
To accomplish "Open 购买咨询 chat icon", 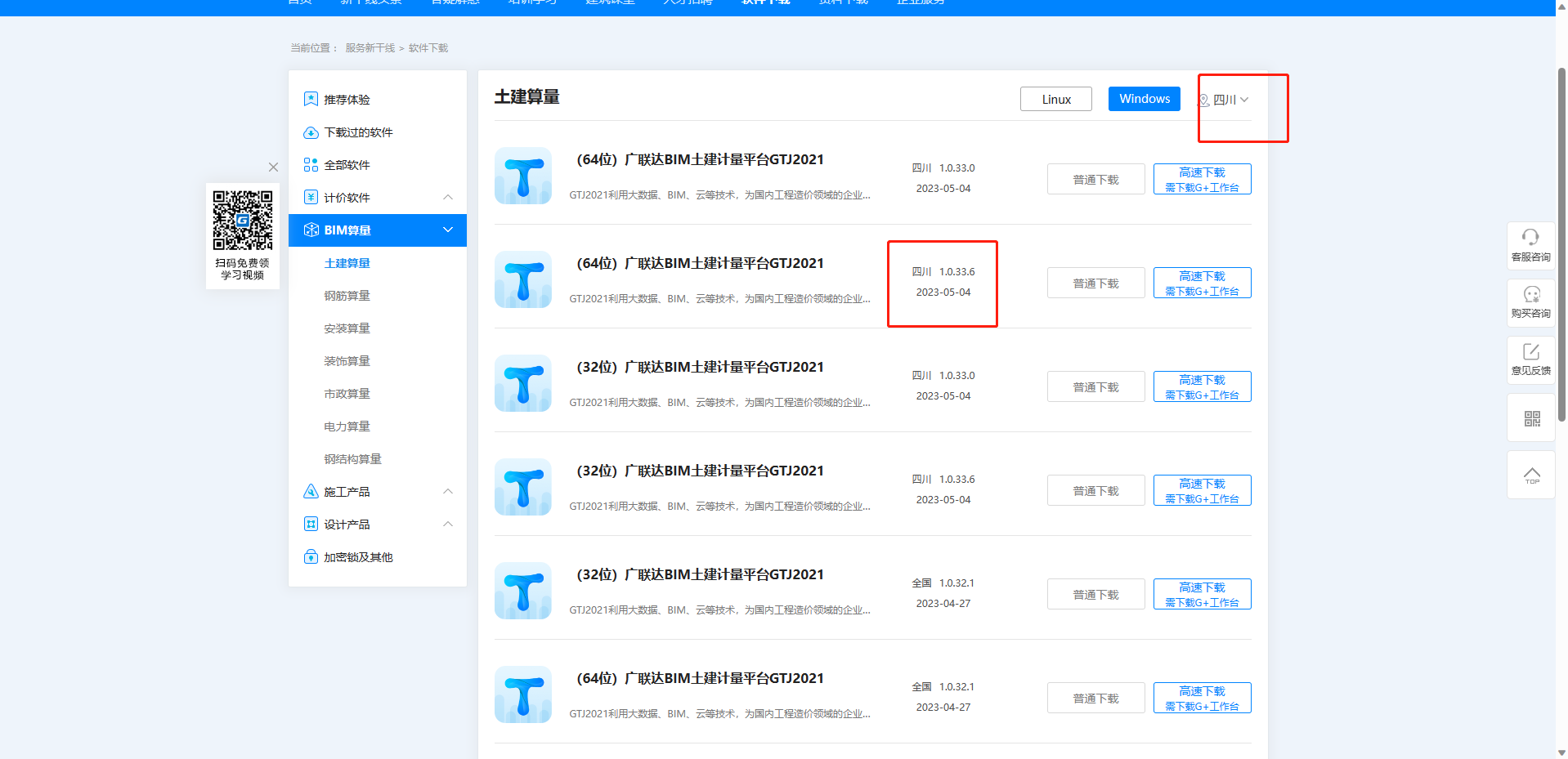I will 1530,294.
